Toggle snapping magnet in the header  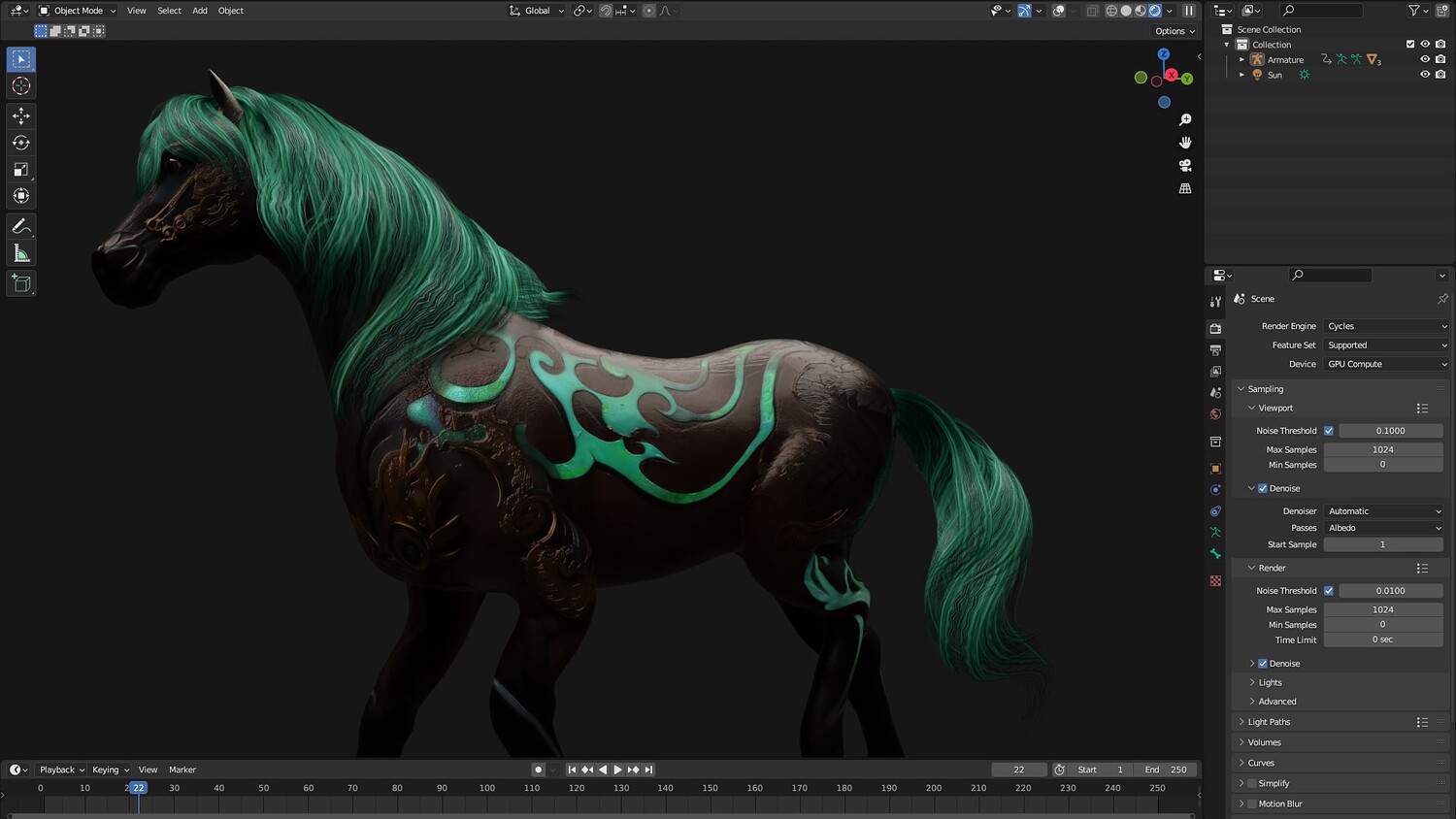(606, 11)
